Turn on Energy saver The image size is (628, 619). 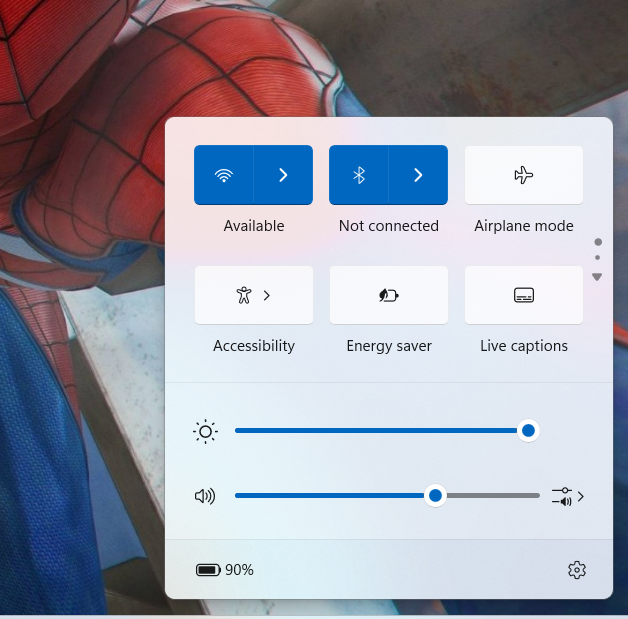pos(388,295)
